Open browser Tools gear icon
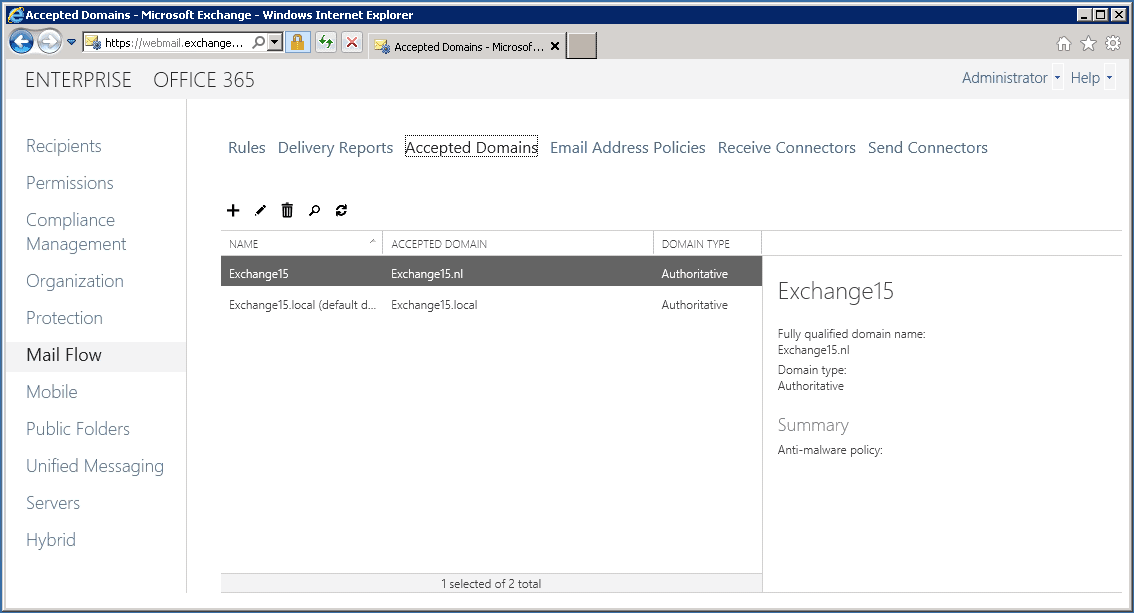 coord(1113,44)
